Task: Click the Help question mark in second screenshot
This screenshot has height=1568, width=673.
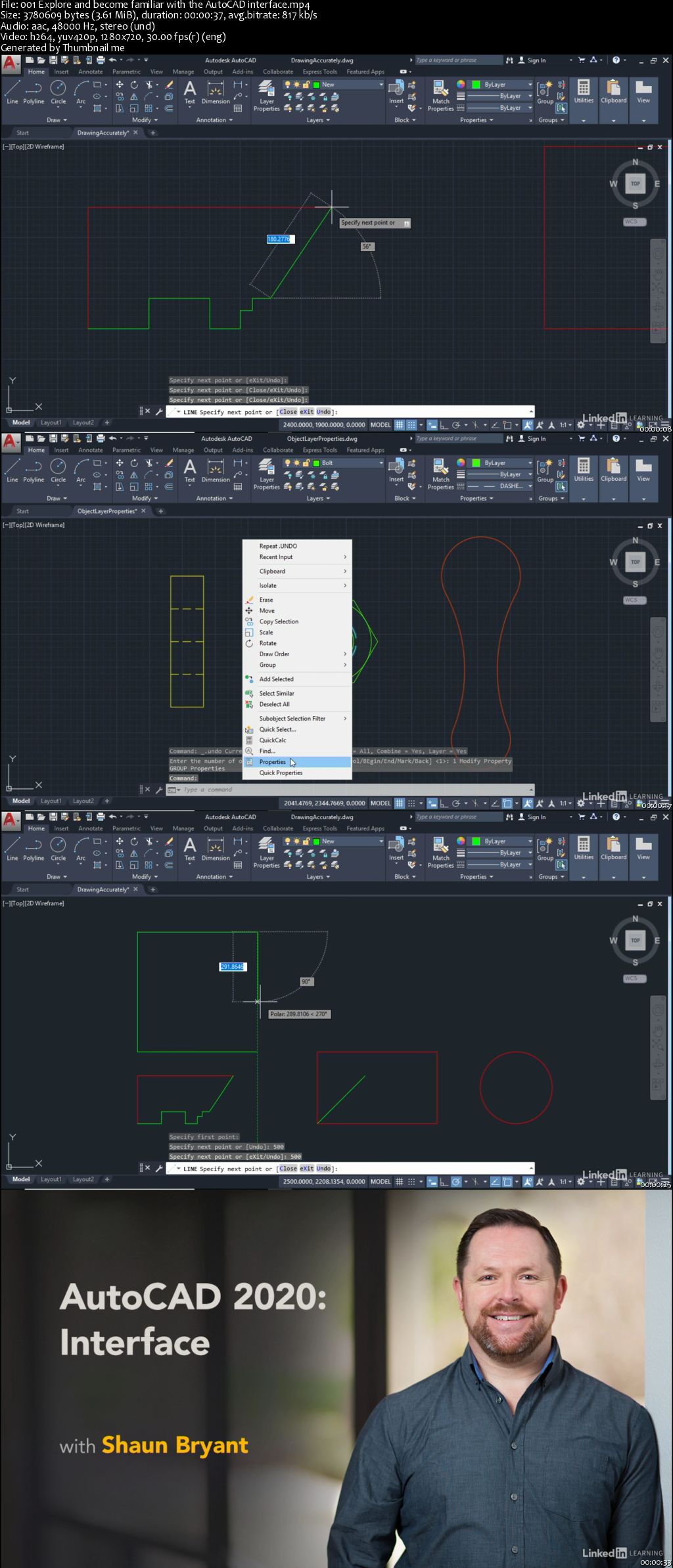Action: 616,438
